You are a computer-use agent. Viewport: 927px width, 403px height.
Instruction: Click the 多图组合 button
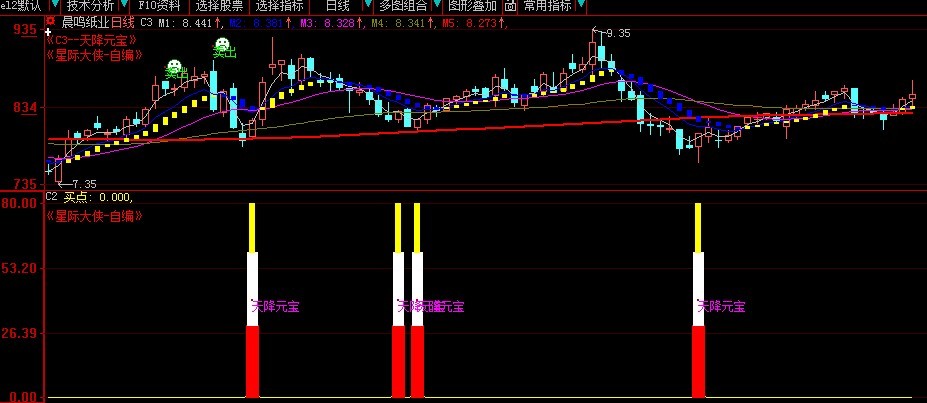tap(403, 6)
